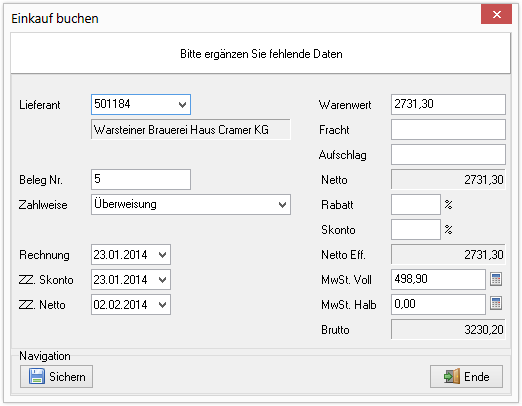This screenshot has width=522, height=406.
Task: Open the Rechnung date picker arrow
Action: point(162,255)
